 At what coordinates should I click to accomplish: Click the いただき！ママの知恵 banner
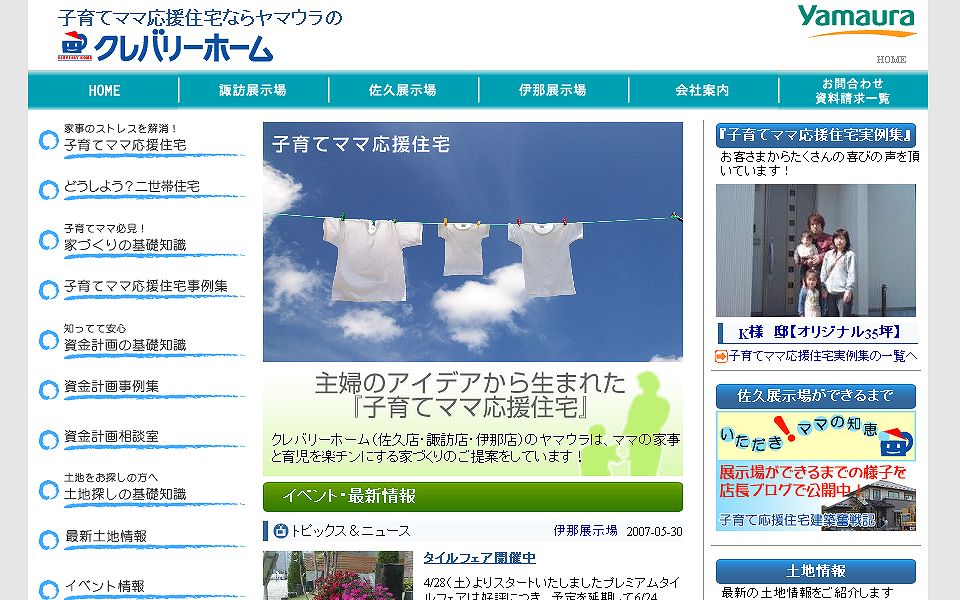tap(816, 436)
